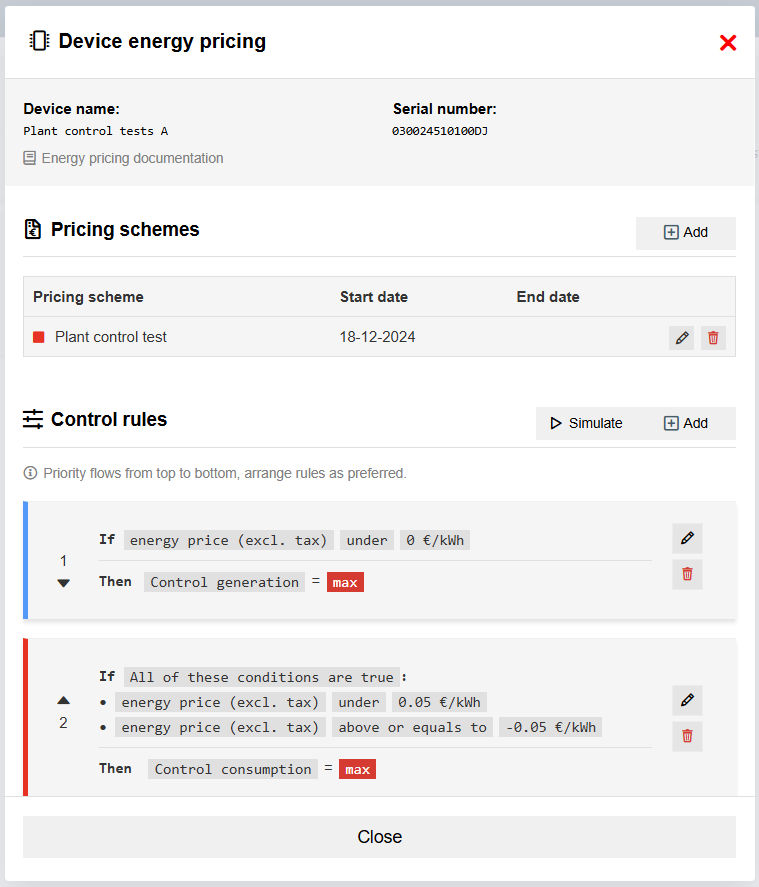Edit the Plant control test pricing scheme
Screen dimensions: 759x887
[682, 338]
